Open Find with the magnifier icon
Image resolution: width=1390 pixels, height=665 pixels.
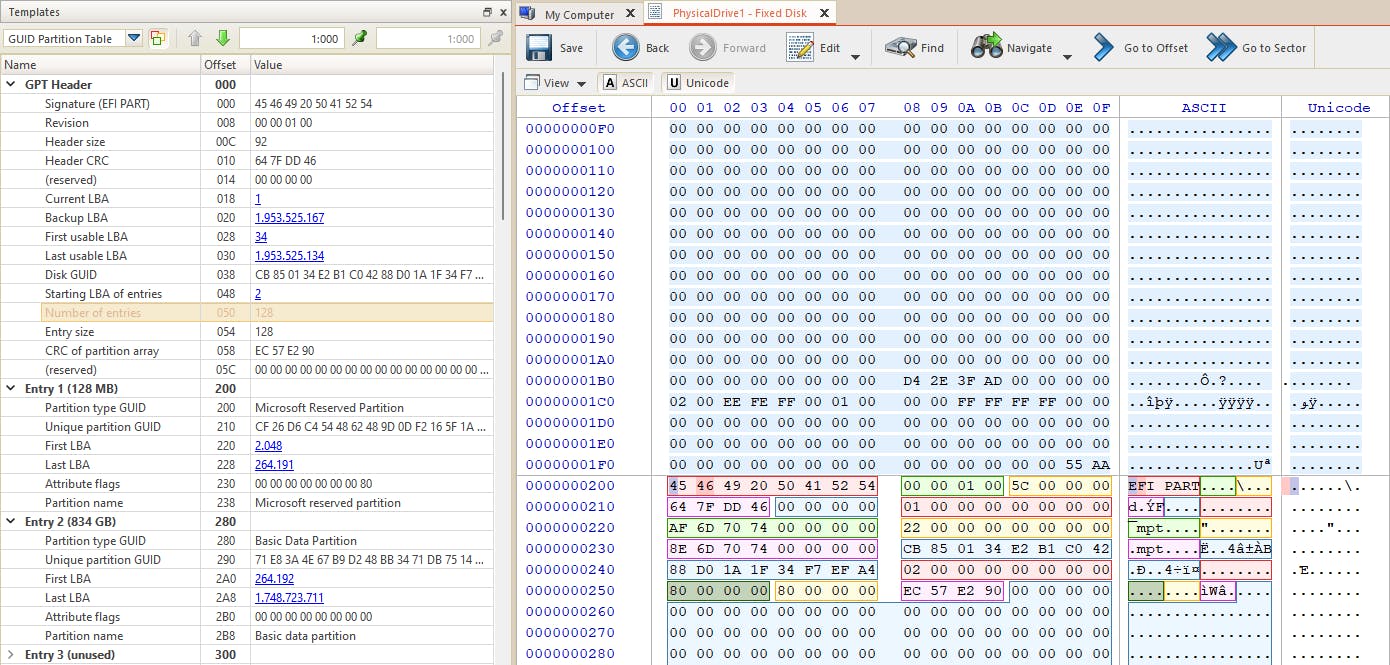[x=901, y=48]
